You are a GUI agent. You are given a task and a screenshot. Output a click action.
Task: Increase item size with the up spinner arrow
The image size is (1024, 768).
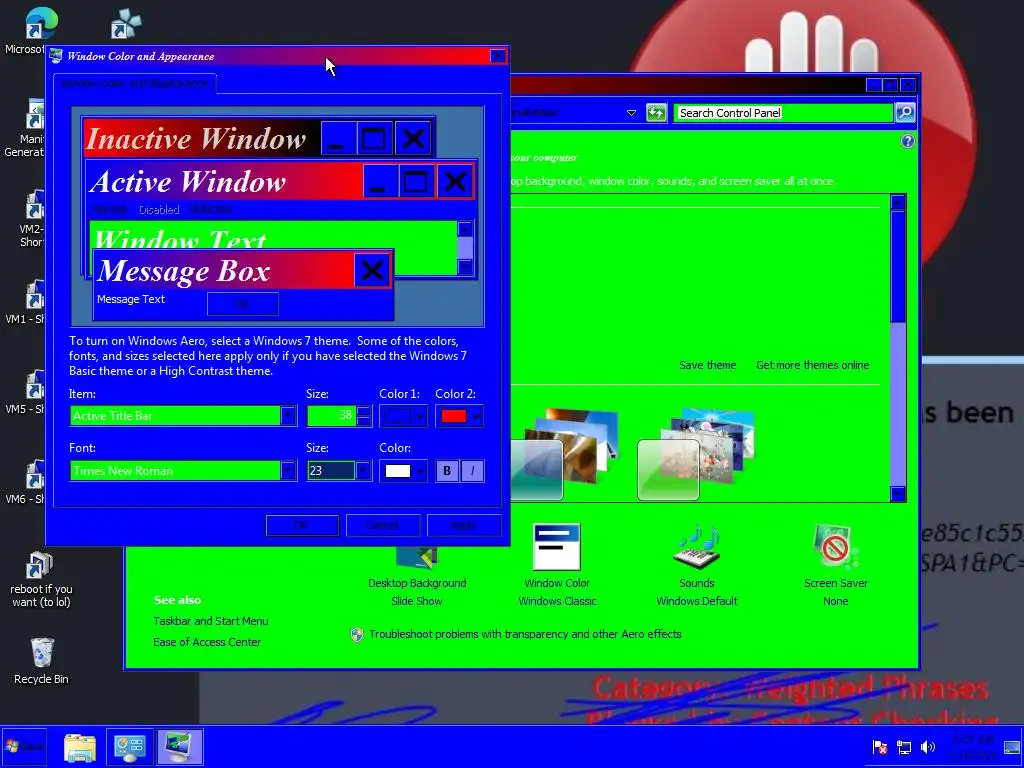click(364, 411)
